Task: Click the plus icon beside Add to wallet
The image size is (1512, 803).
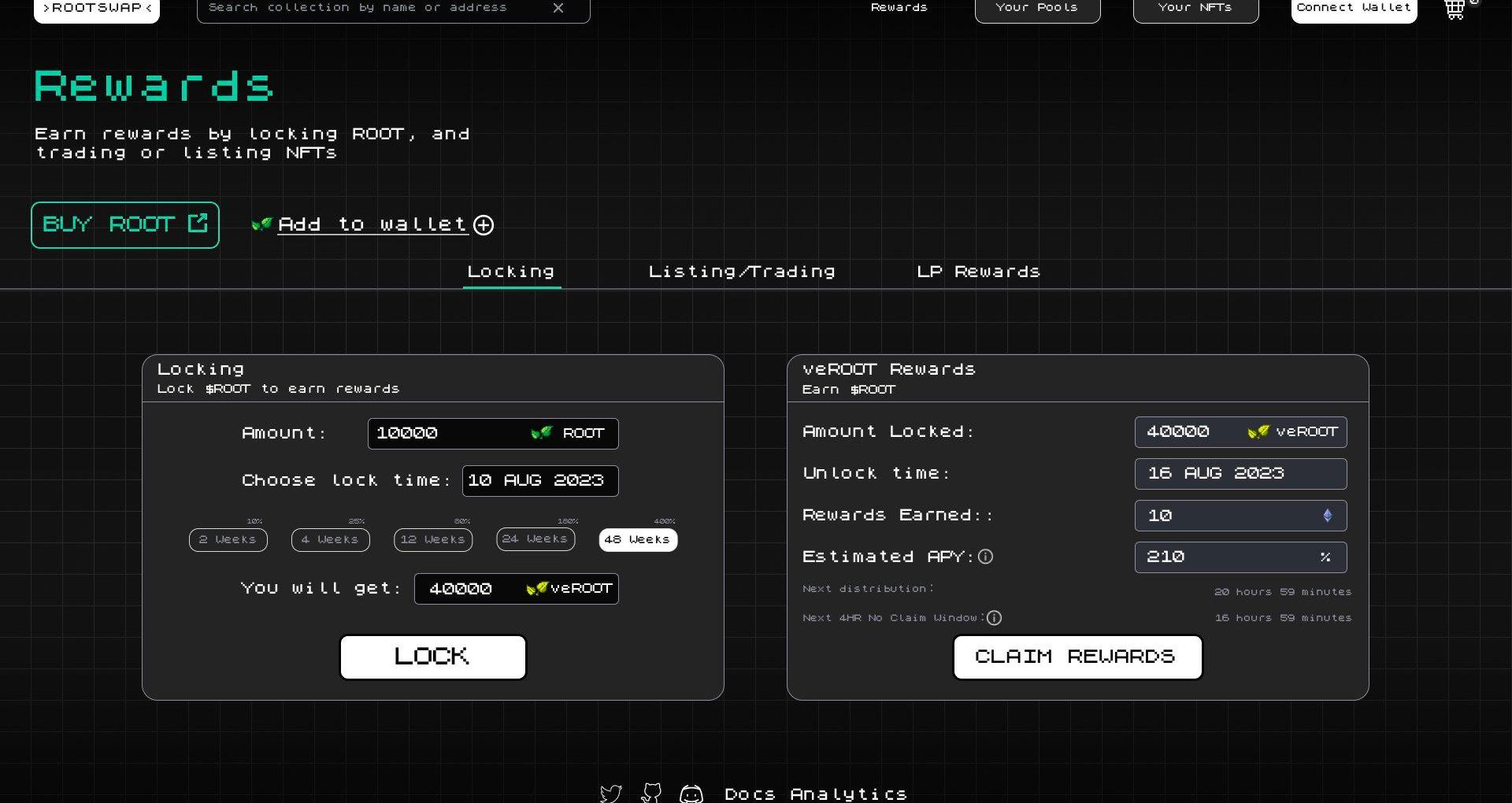Action: (x=484, y=225)
